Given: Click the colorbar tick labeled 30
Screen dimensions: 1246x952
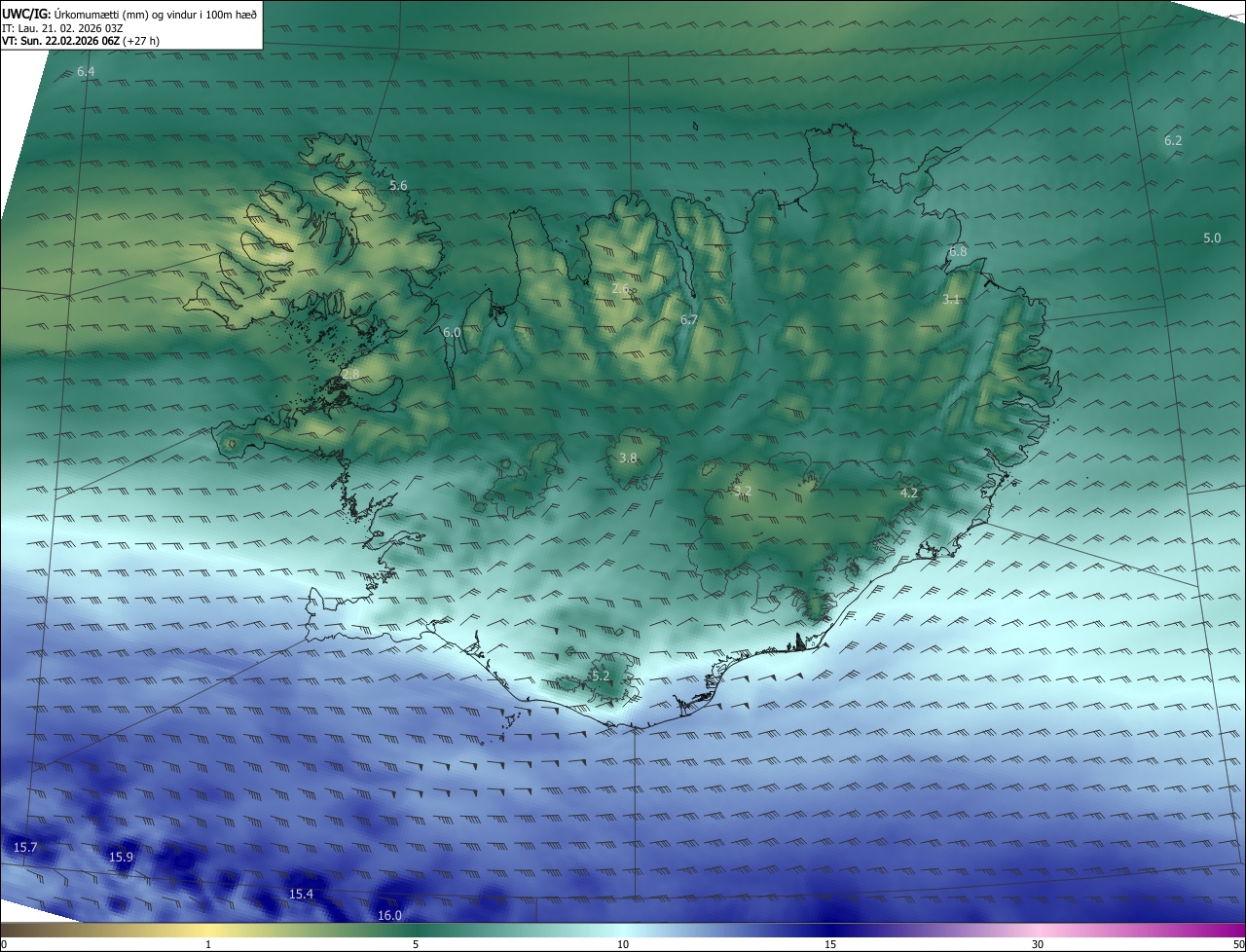Looking at the screenshot, I should pos(1038,944).
